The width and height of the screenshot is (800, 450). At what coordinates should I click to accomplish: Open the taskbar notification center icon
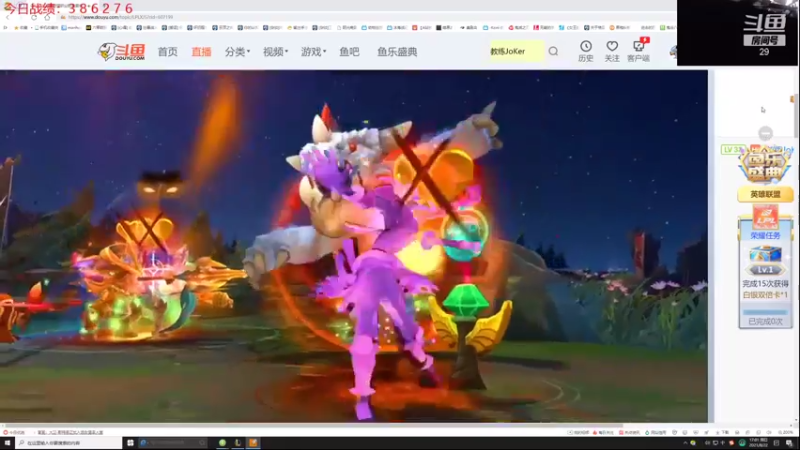point(789,443)
